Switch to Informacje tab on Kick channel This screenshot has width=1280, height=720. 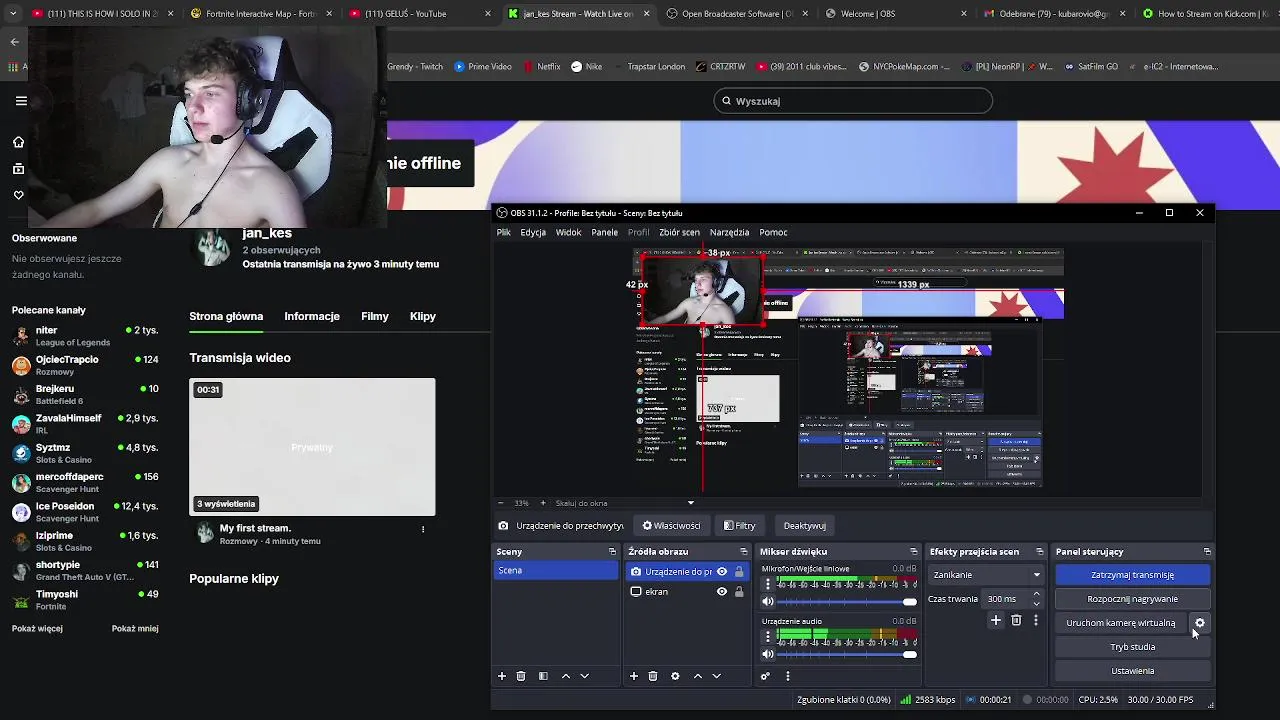[x=312, y=316]
